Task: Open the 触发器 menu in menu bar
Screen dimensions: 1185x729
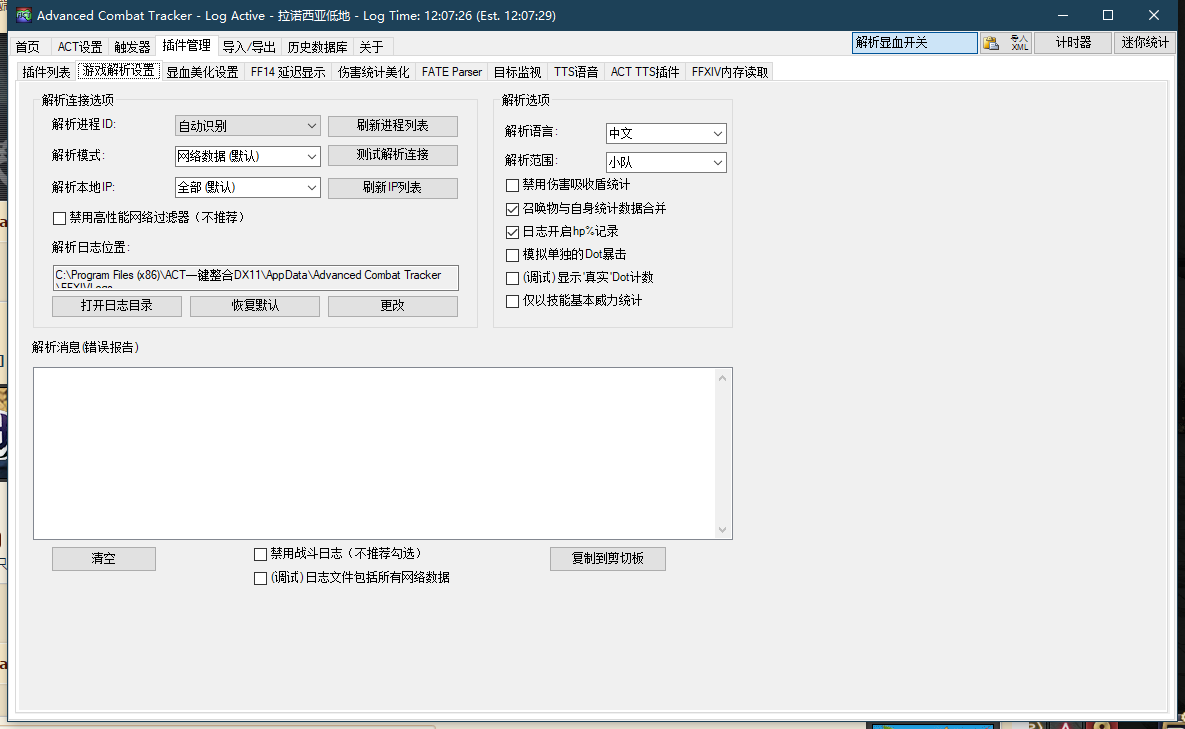Action: tap(132, 46)
